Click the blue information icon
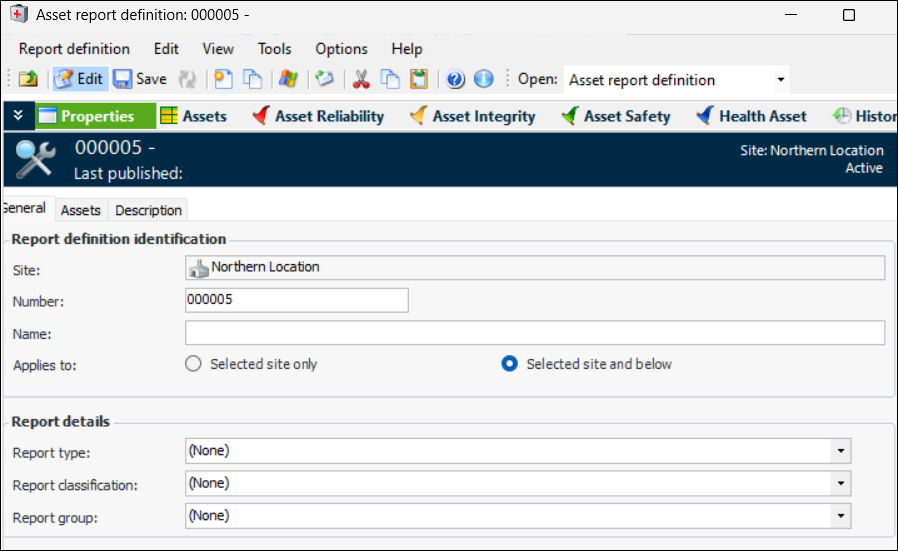 click(483, 79)
